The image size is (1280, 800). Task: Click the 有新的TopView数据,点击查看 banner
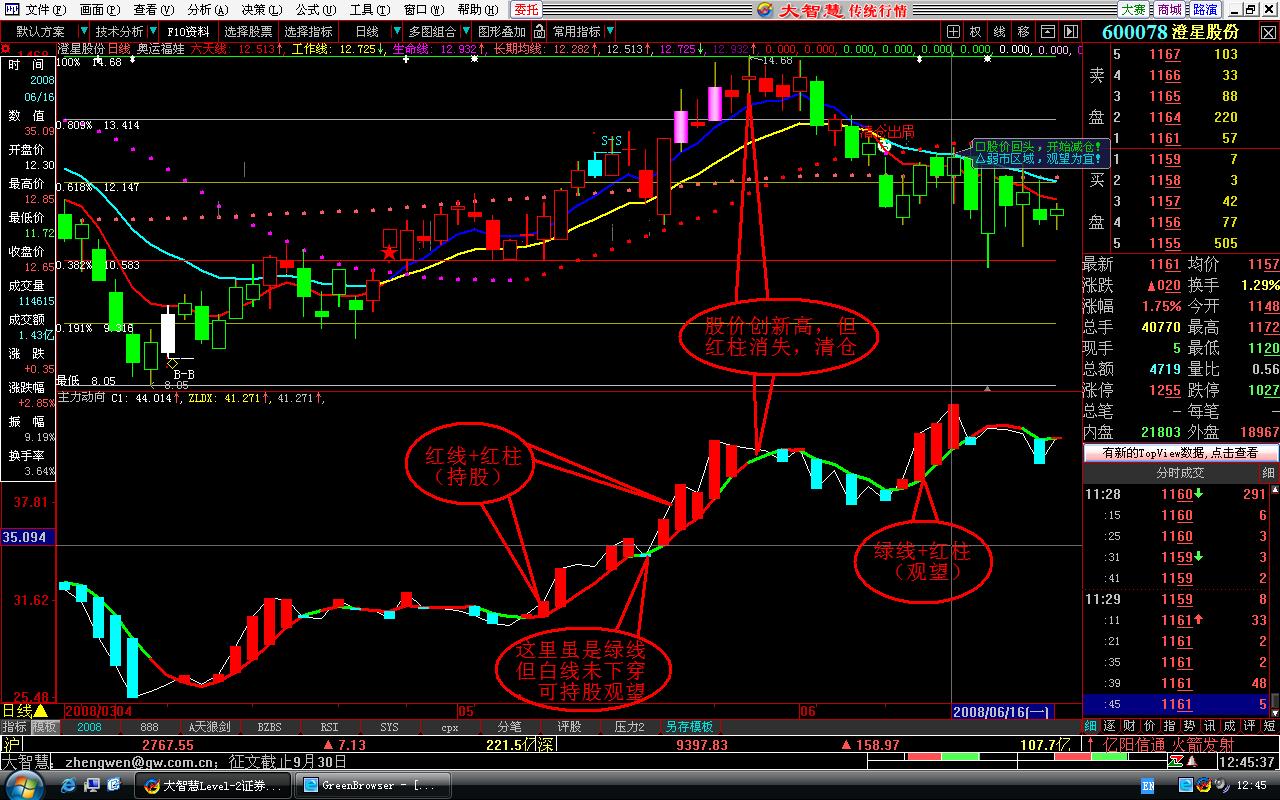[x=1180, y=453]
